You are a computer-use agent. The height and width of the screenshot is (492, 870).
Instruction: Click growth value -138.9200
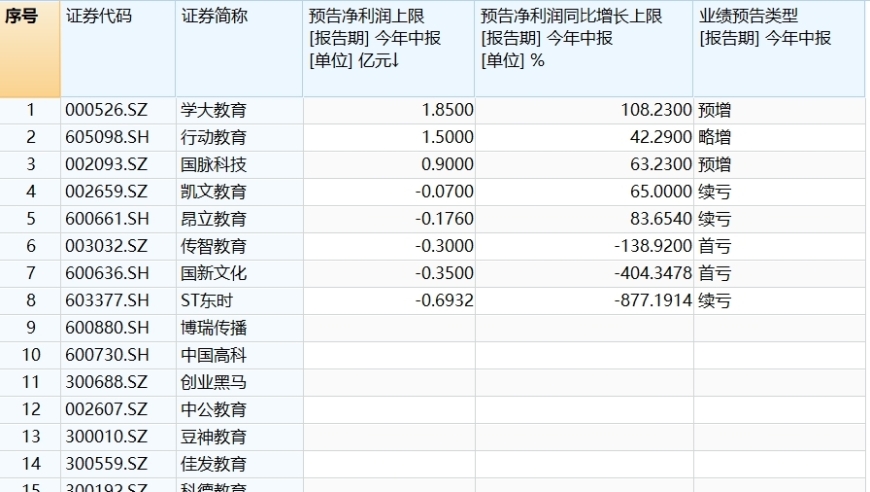coord(653,246)
